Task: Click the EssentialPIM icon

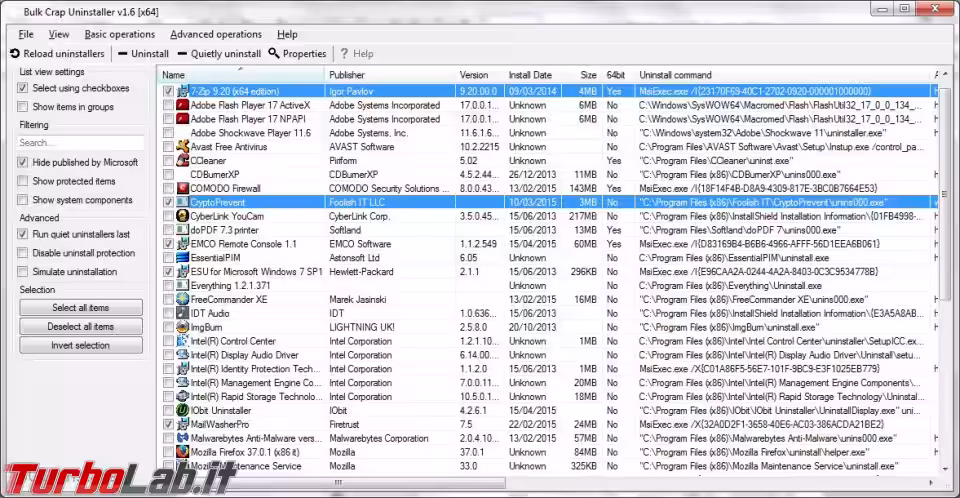Action: pos(182,258)
